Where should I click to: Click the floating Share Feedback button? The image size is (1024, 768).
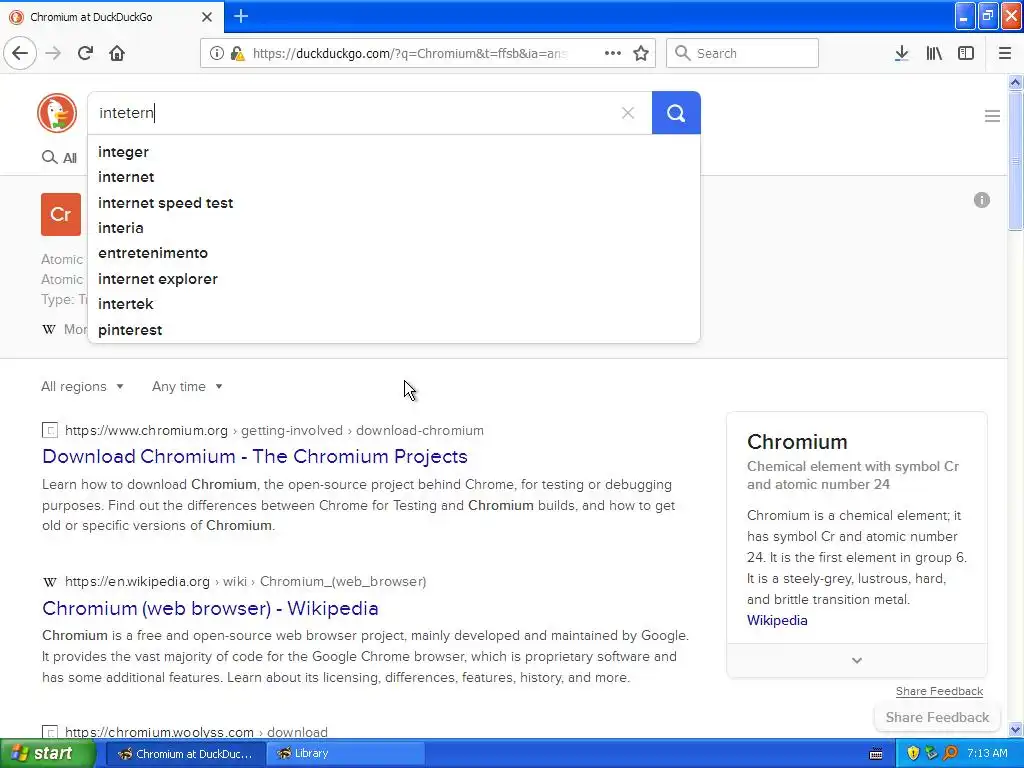(x=937, y=717)
